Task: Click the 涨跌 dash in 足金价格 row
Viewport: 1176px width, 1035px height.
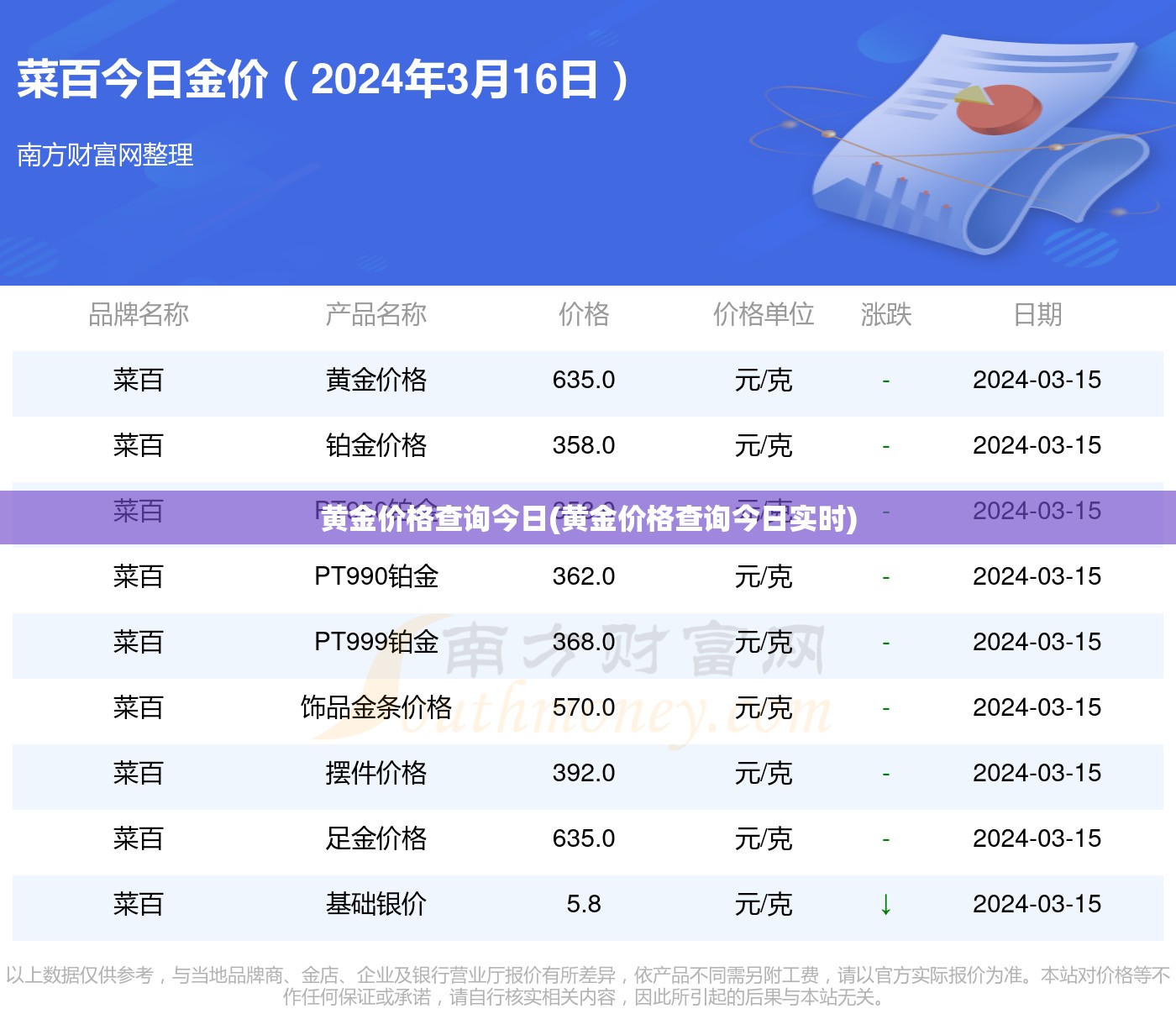Action: (x=886, y=840)
